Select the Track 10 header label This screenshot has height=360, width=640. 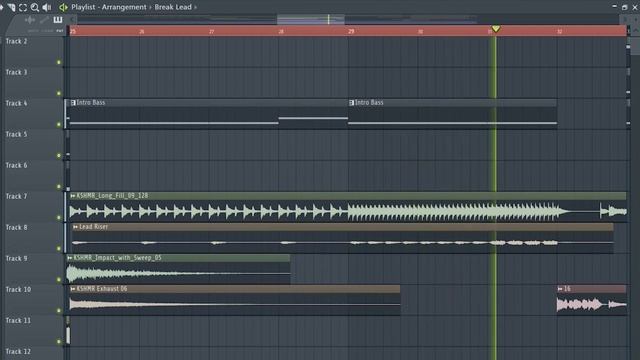pos(18,289)
